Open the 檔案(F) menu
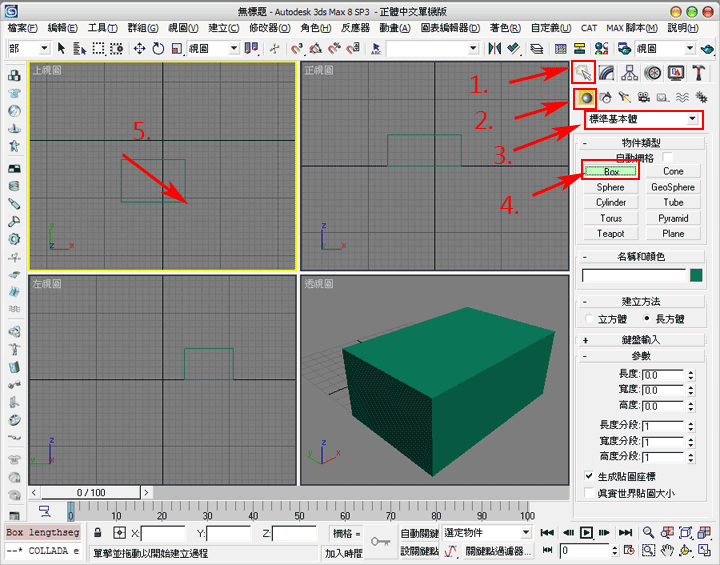The image size is (720, 565). (x=22, y=28)
